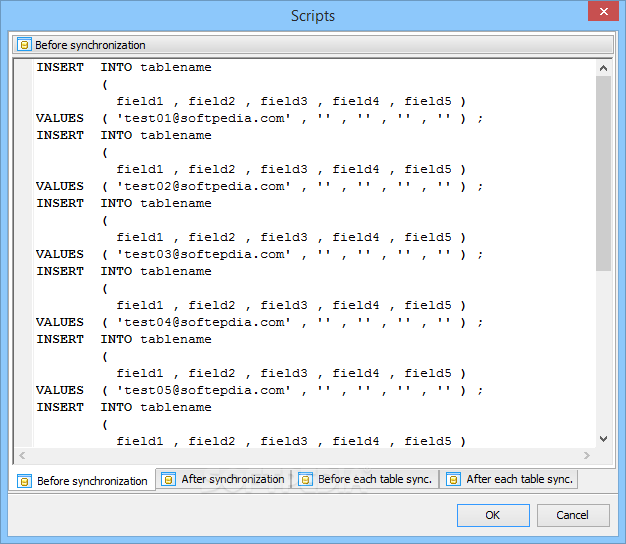Click the first INSERT keyword in the editor
This screenshot has width=626, height=544.
coord(60,67)
